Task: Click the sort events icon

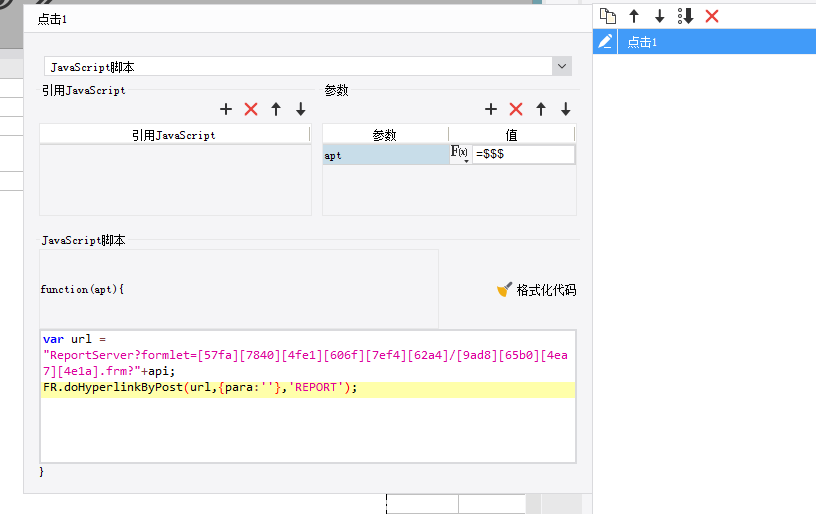Action: click(x=685, y=16)
